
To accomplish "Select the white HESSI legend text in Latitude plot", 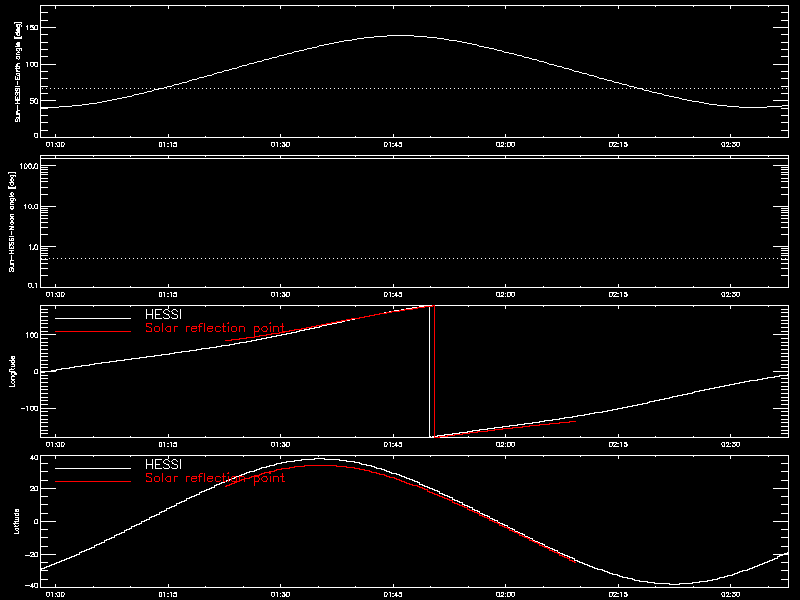I will click(163, 464).
